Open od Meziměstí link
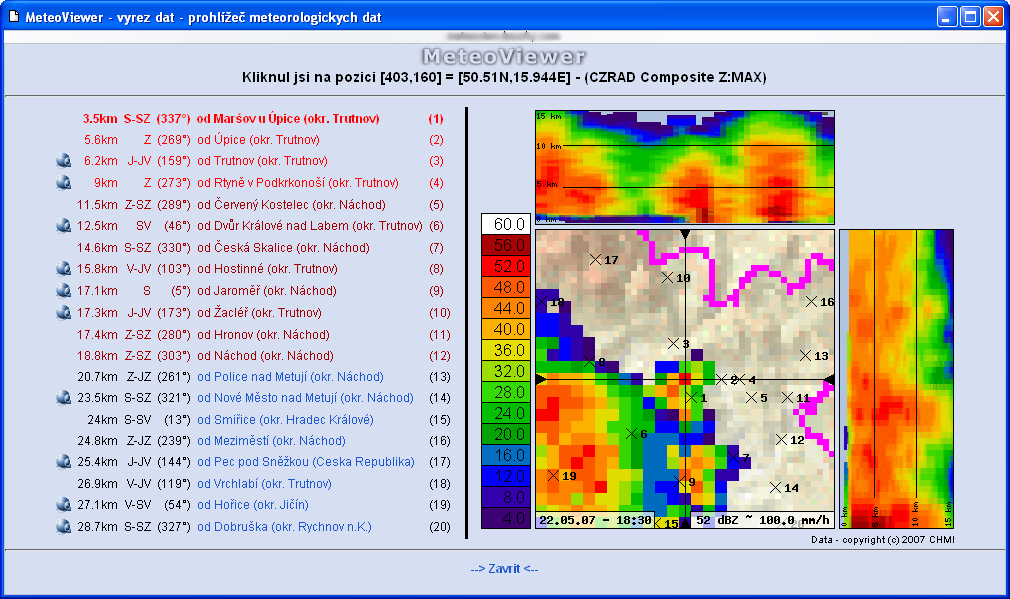The height and width of the screenshot is (599, 1010). [271, 441]
